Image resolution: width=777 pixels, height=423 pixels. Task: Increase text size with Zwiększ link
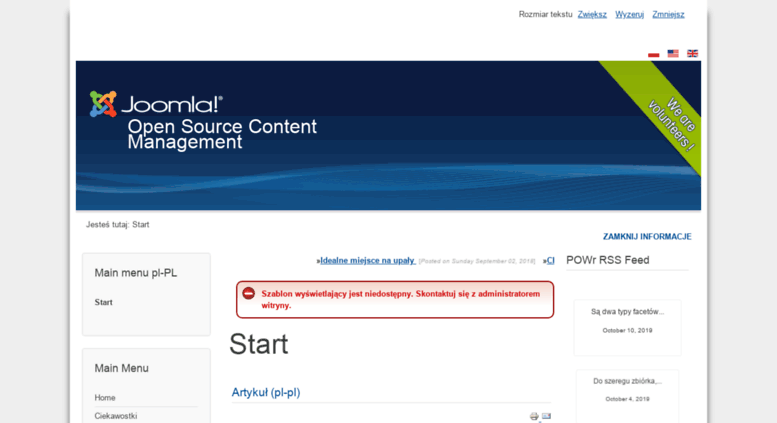coord(592,14)
